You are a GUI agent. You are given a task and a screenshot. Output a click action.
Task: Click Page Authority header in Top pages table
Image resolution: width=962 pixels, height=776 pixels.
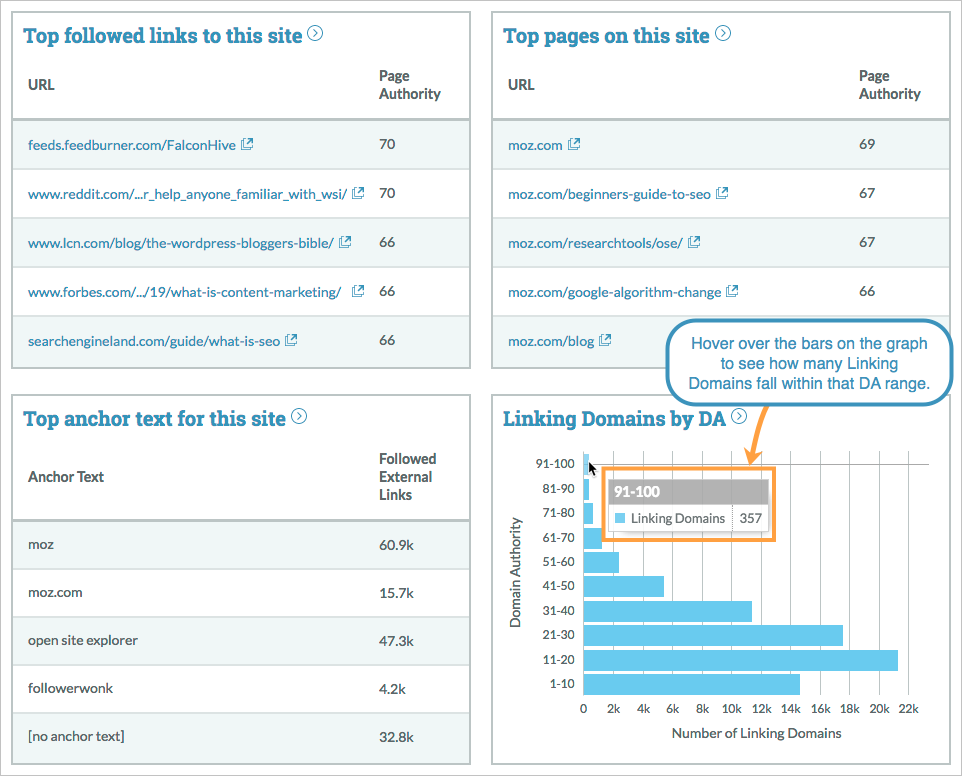point(890,85)
